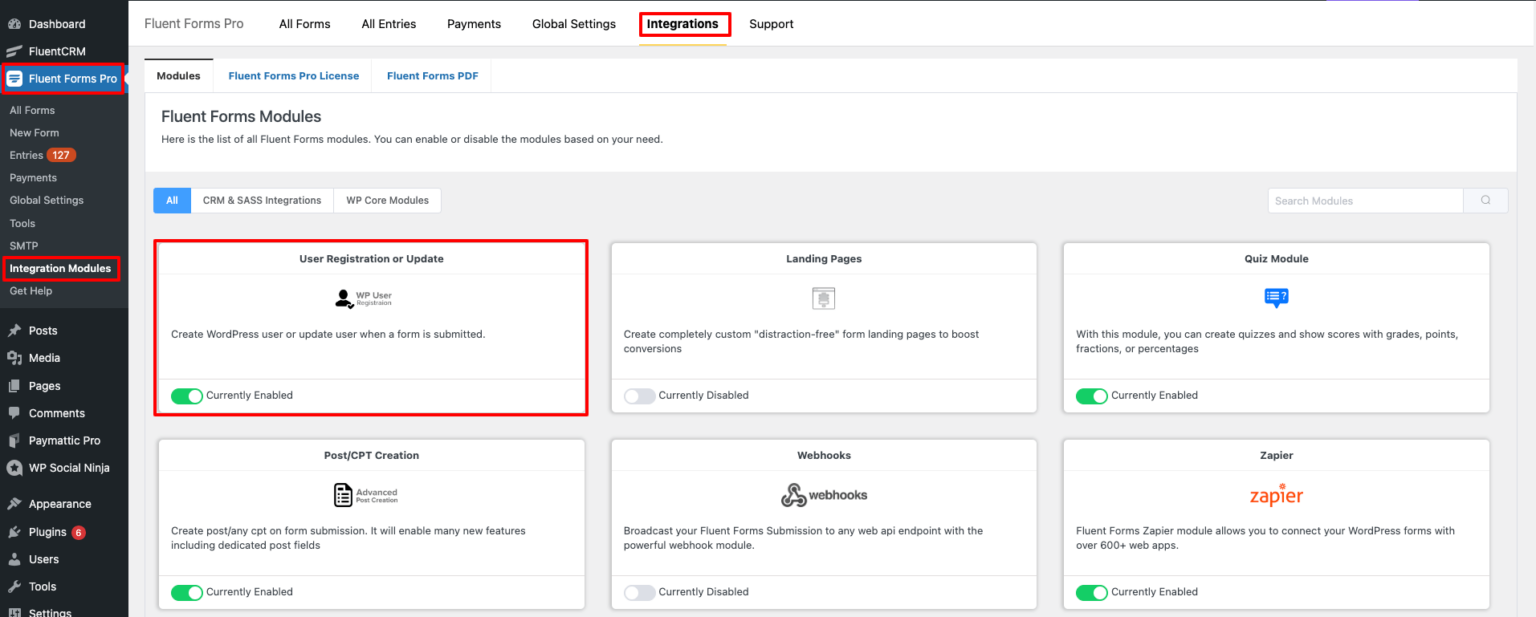Click the Landing Pages page icon
This screenshot has width=1536, height=617.
(823, 297)
